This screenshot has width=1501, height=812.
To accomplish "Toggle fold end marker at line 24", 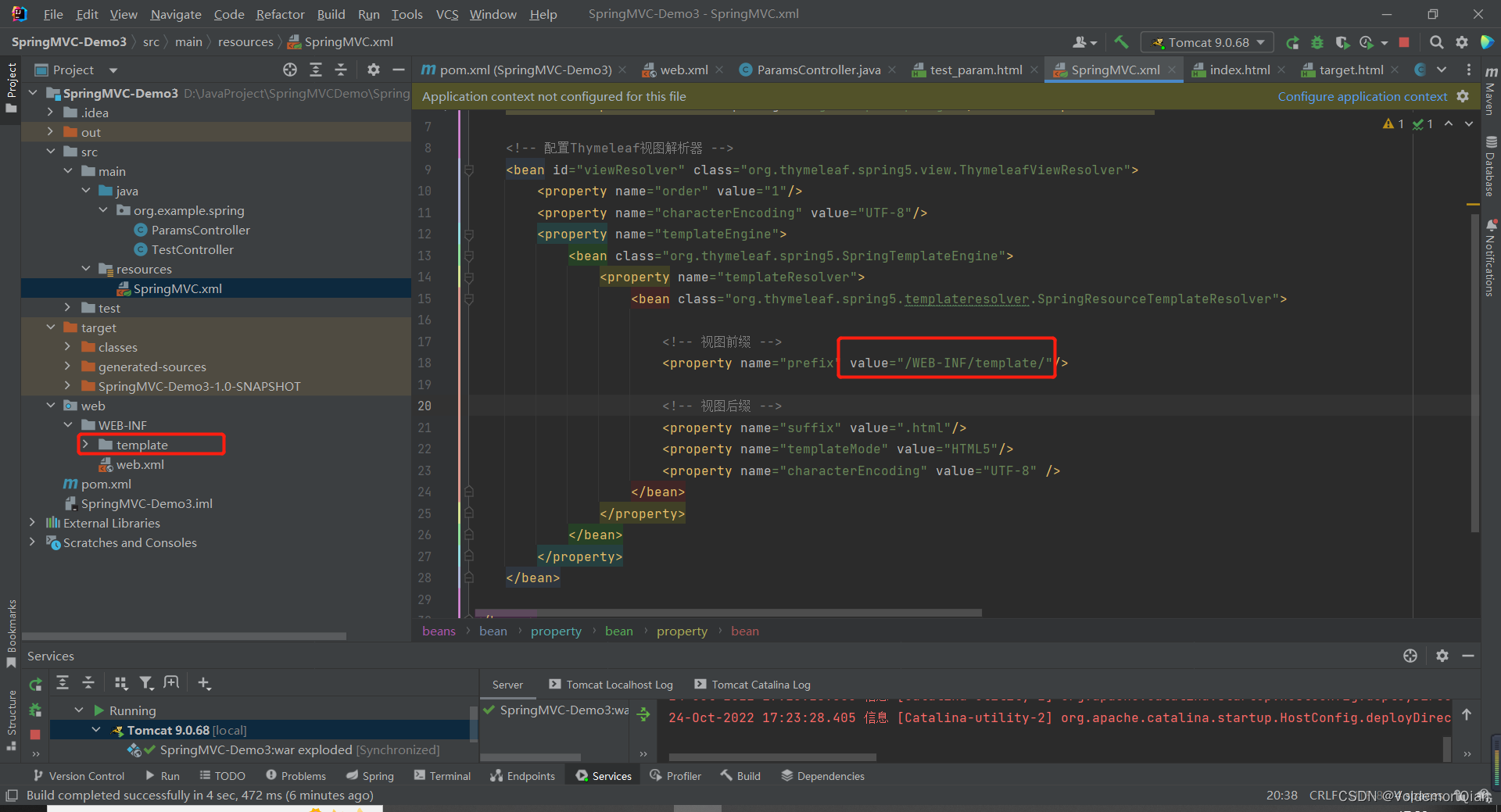I will pyautogui.click(x=469, y=492).
